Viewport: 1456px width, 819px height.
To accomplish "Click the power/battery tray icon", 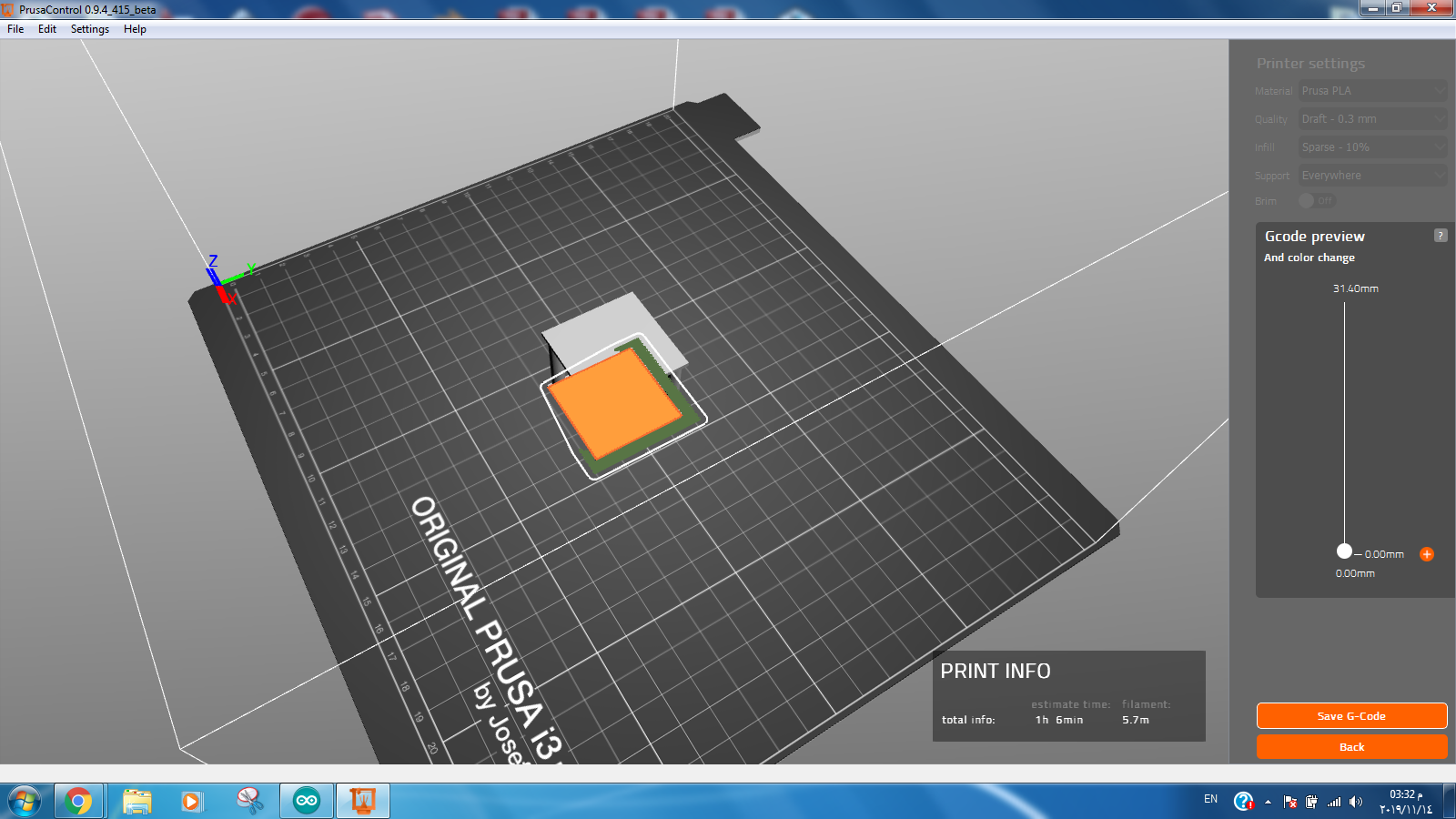I will pyautogui.click(x=1311, y=802).
